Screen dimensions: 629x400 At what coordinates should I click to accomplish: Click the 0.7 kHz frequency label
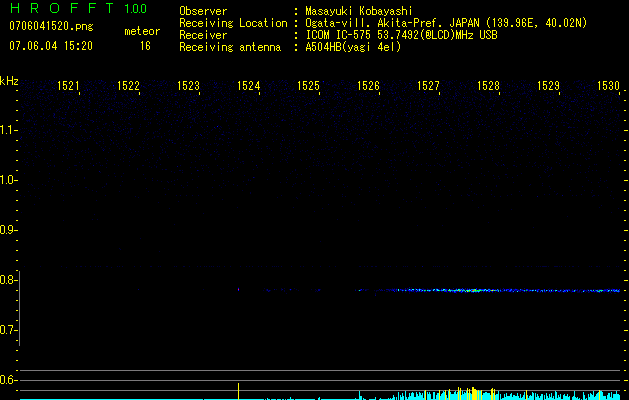(8, 330)
